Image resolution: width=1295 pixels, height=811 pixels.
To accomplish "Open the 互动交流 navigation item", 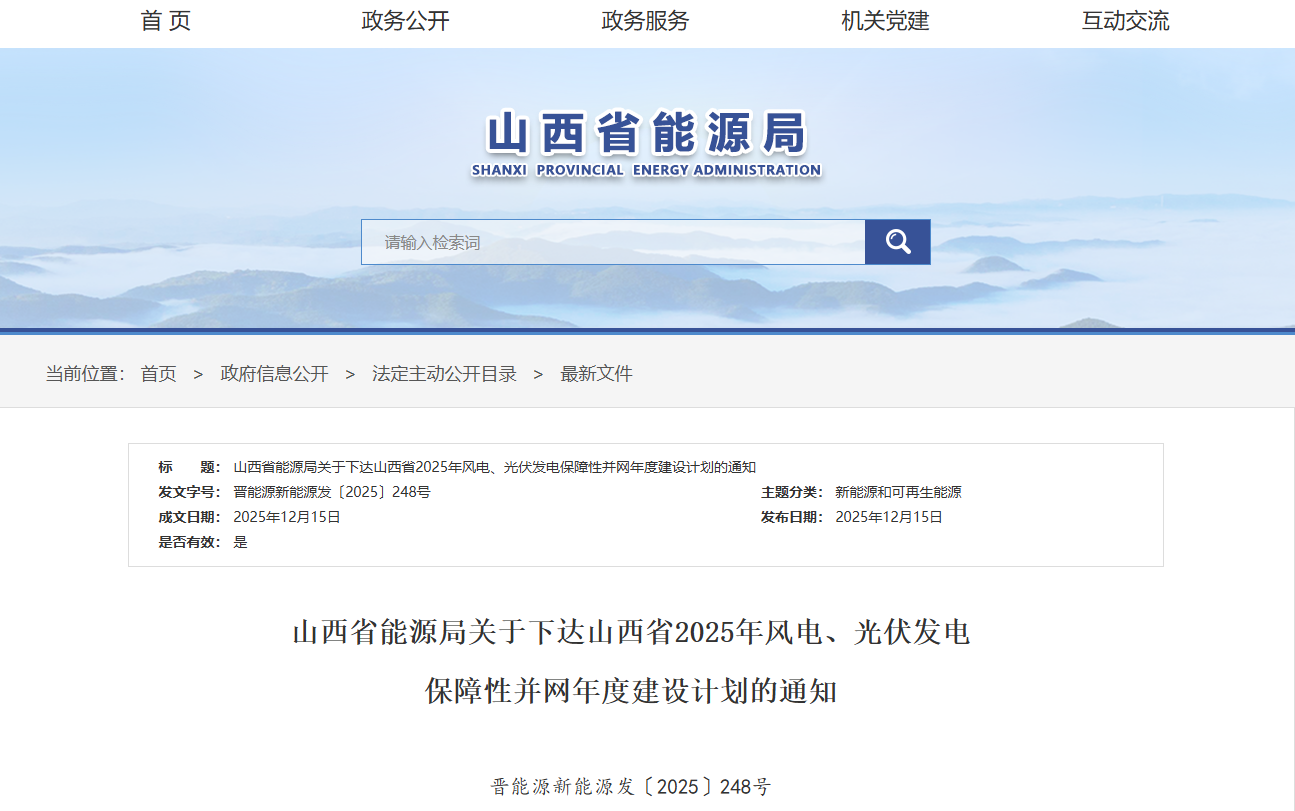I will [x=1125, y=21].
